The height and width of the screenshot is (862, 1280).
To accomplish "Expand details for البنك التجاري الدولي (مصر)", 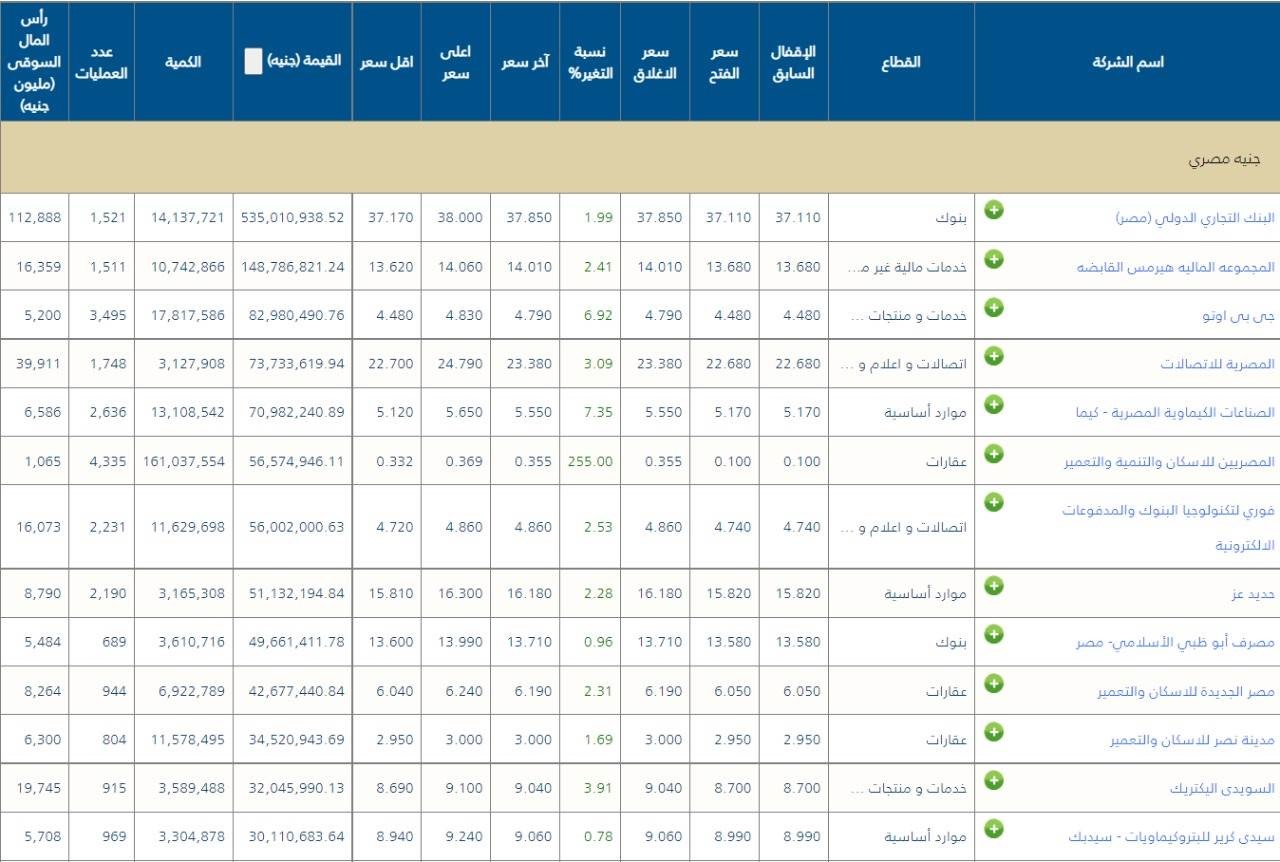I will click(994, 210).
